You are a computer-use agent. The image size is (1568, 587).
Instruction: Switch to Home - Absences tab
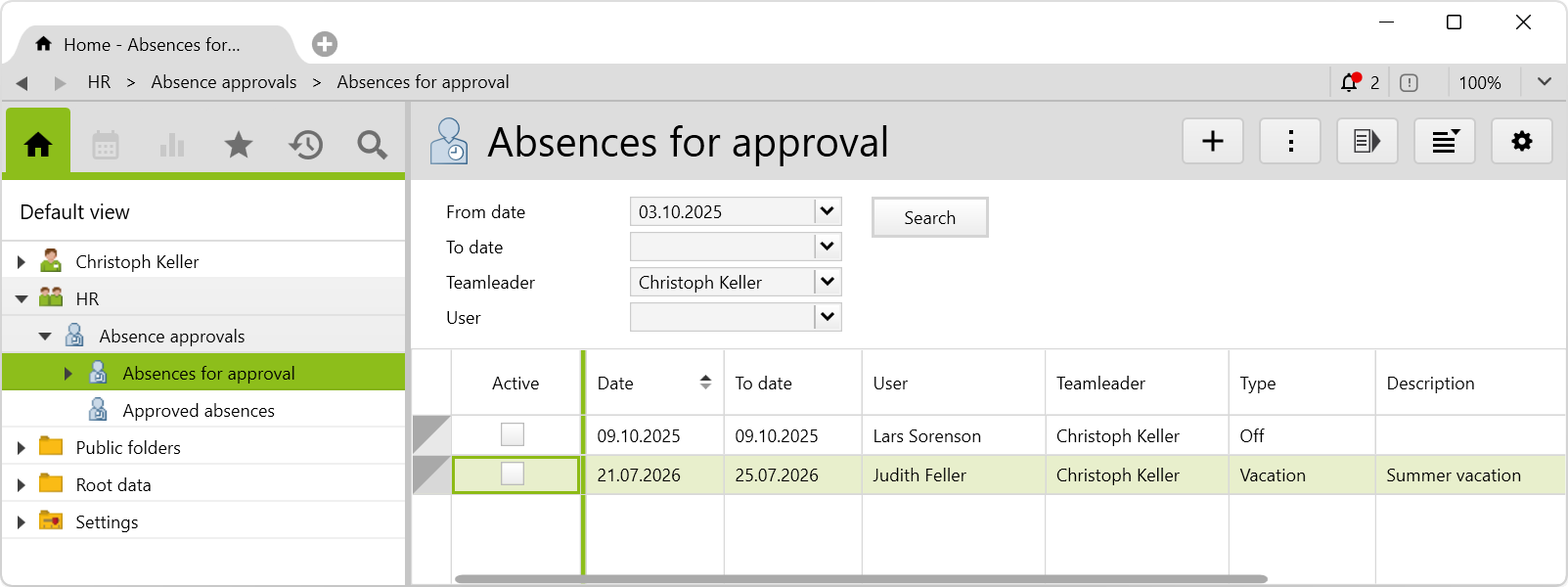(x=152, y=45)
